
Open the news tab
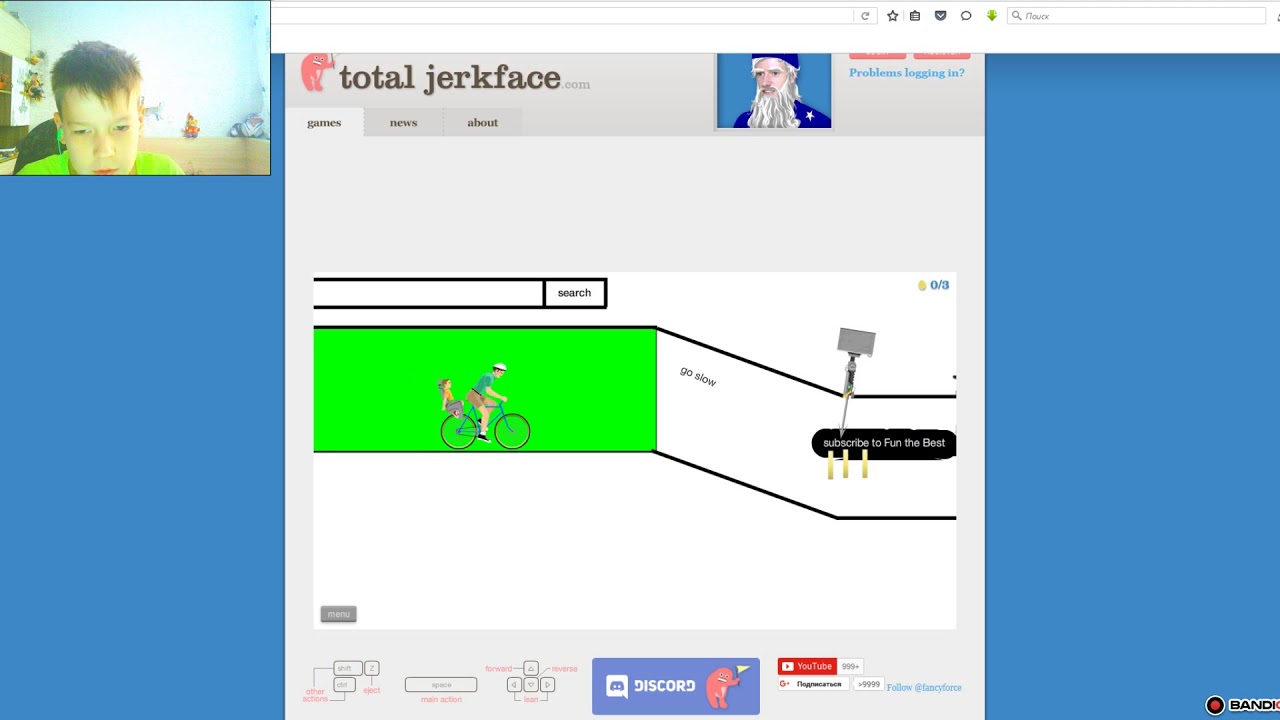pyautogui.click(x=403, y=123)
